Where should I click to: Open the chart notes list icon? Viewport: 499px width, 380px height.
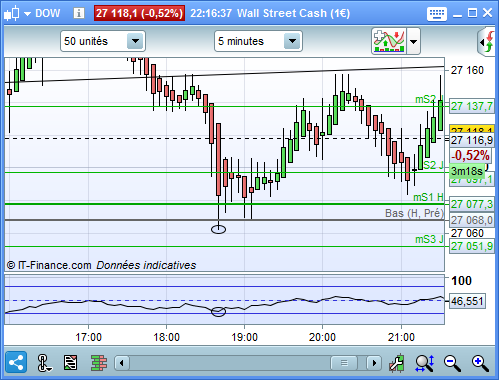click(70, 362)
